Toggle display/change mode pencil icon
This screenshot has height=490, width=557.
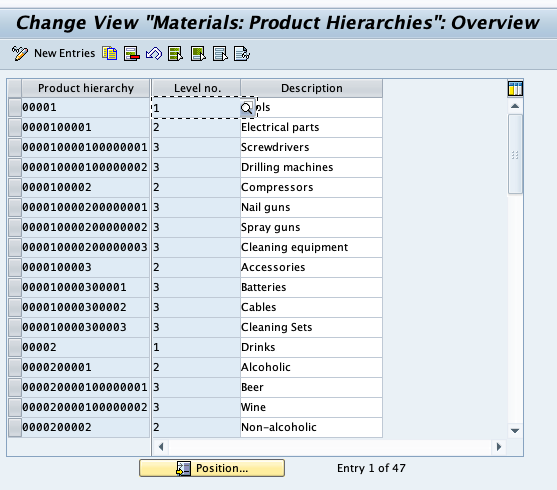[x=20, y=54]
